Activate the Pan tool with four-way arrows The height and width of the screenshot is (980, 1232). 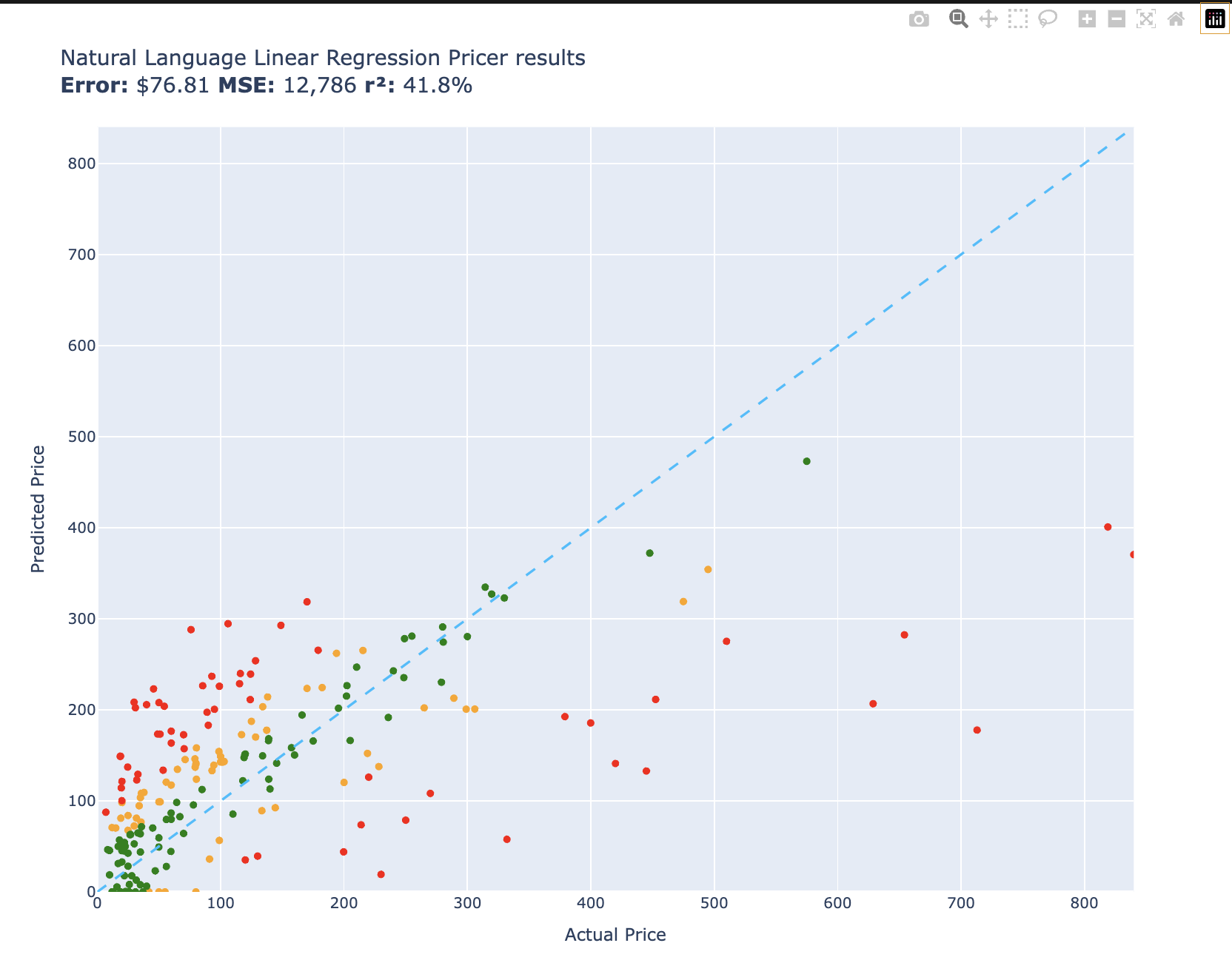pos(988,19)
